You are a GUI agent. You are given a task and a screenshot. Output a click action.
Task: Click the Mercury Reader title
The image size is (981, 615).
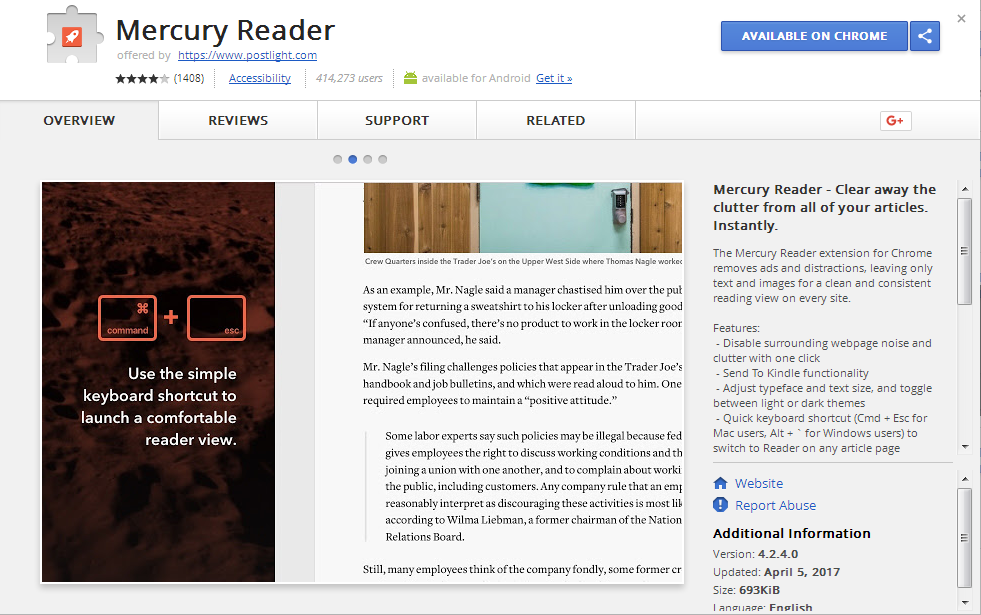pos(225,30)
